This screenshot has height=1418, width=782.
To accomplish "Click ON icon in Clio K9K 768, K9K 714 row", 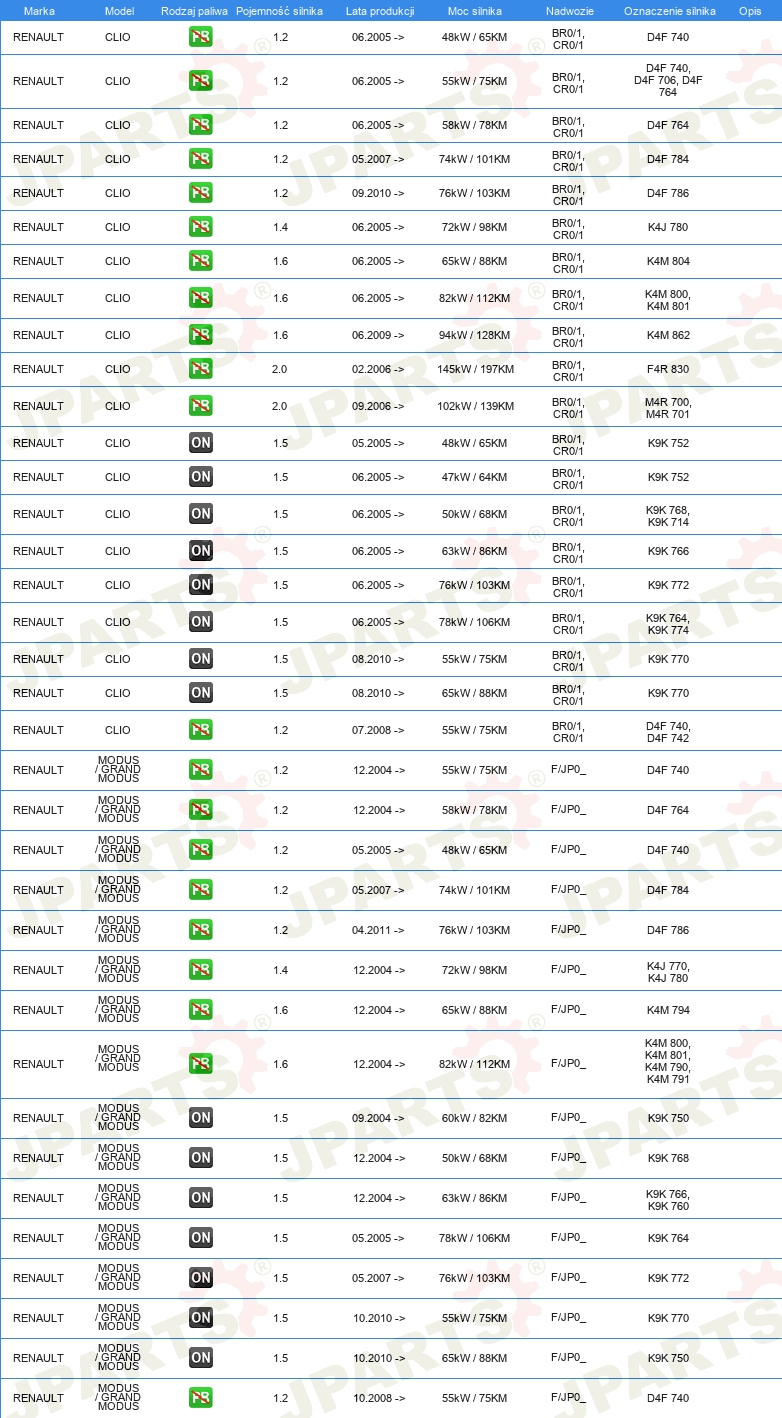I will 201,514.
